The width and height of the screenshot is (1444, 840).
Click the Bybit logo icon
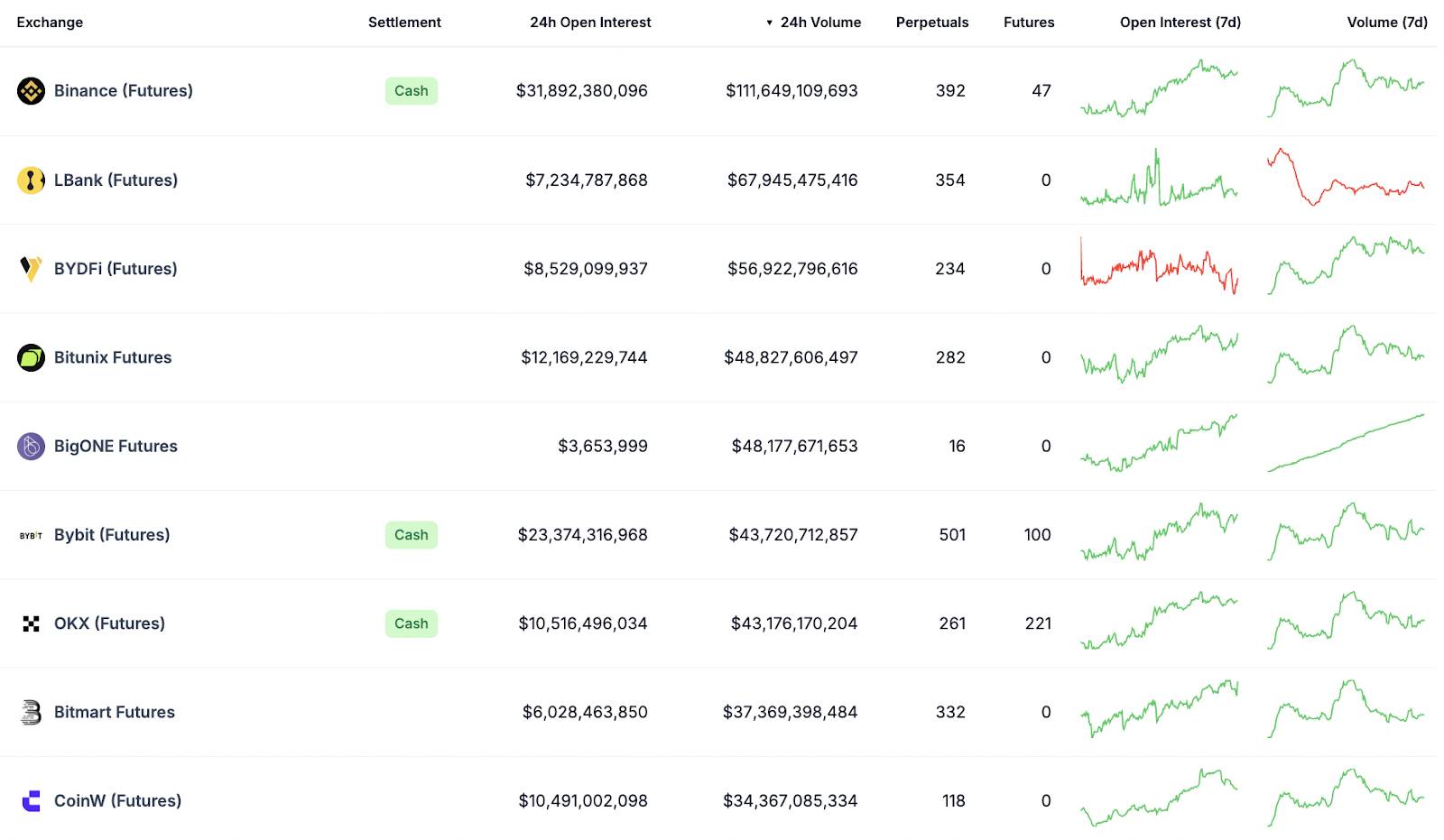tap(31, 536)
